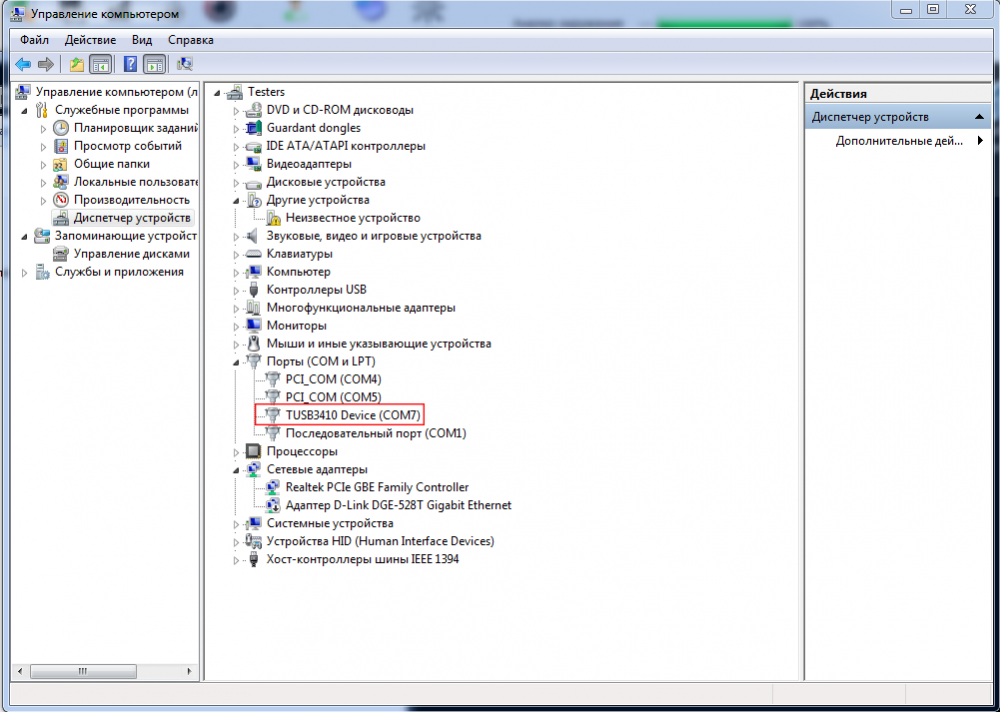
Task: Scan for hardware changes via rightmost toolbar icon
Action: pyautogui.click(x=184, y=64)
